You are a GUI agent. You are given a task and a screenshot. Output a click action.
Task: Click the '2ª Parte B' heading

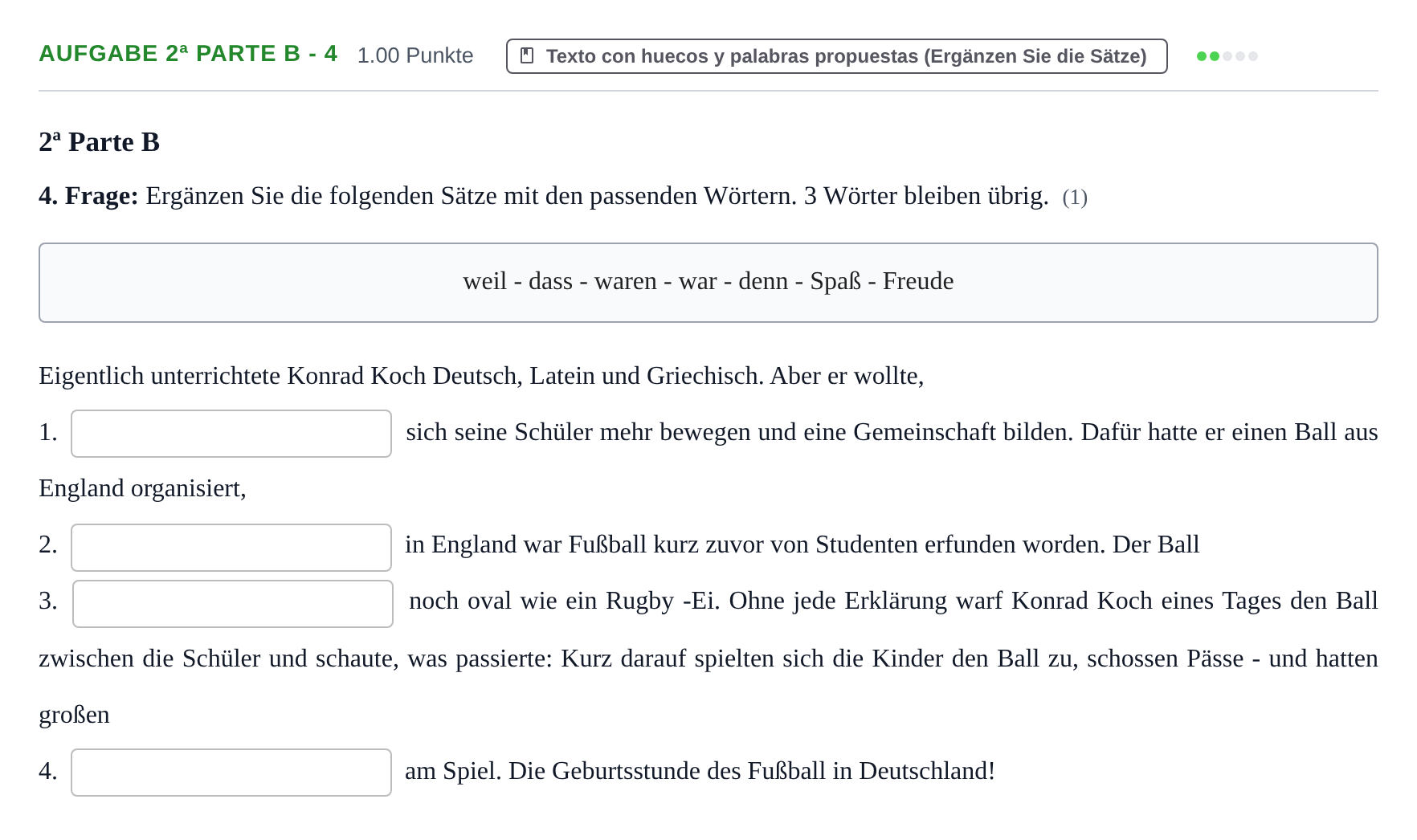[x=99, y=142]
